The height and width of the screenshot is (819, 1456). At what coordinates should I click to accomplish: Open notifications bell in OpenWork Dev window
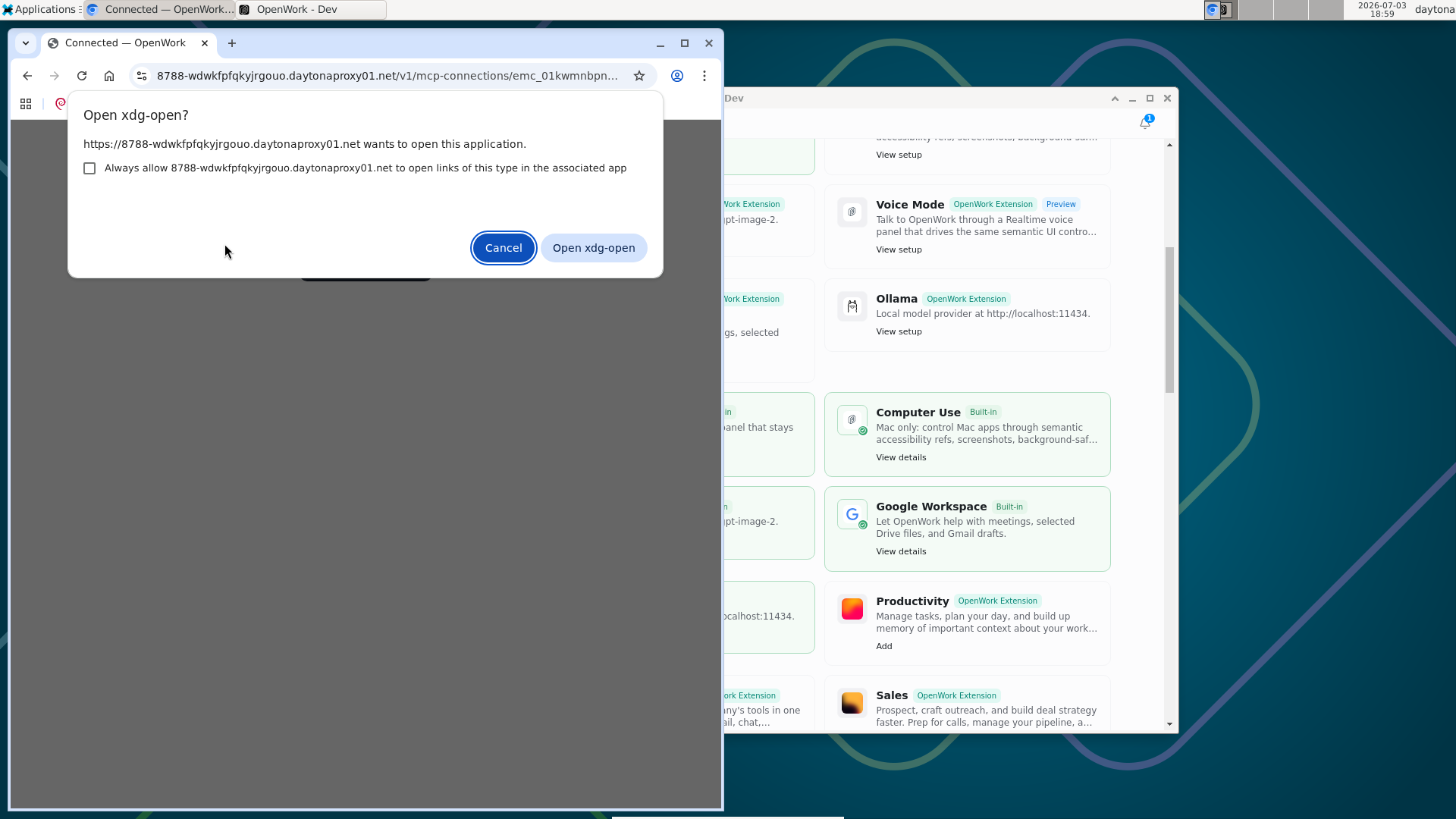click(x=1145, y=122)
